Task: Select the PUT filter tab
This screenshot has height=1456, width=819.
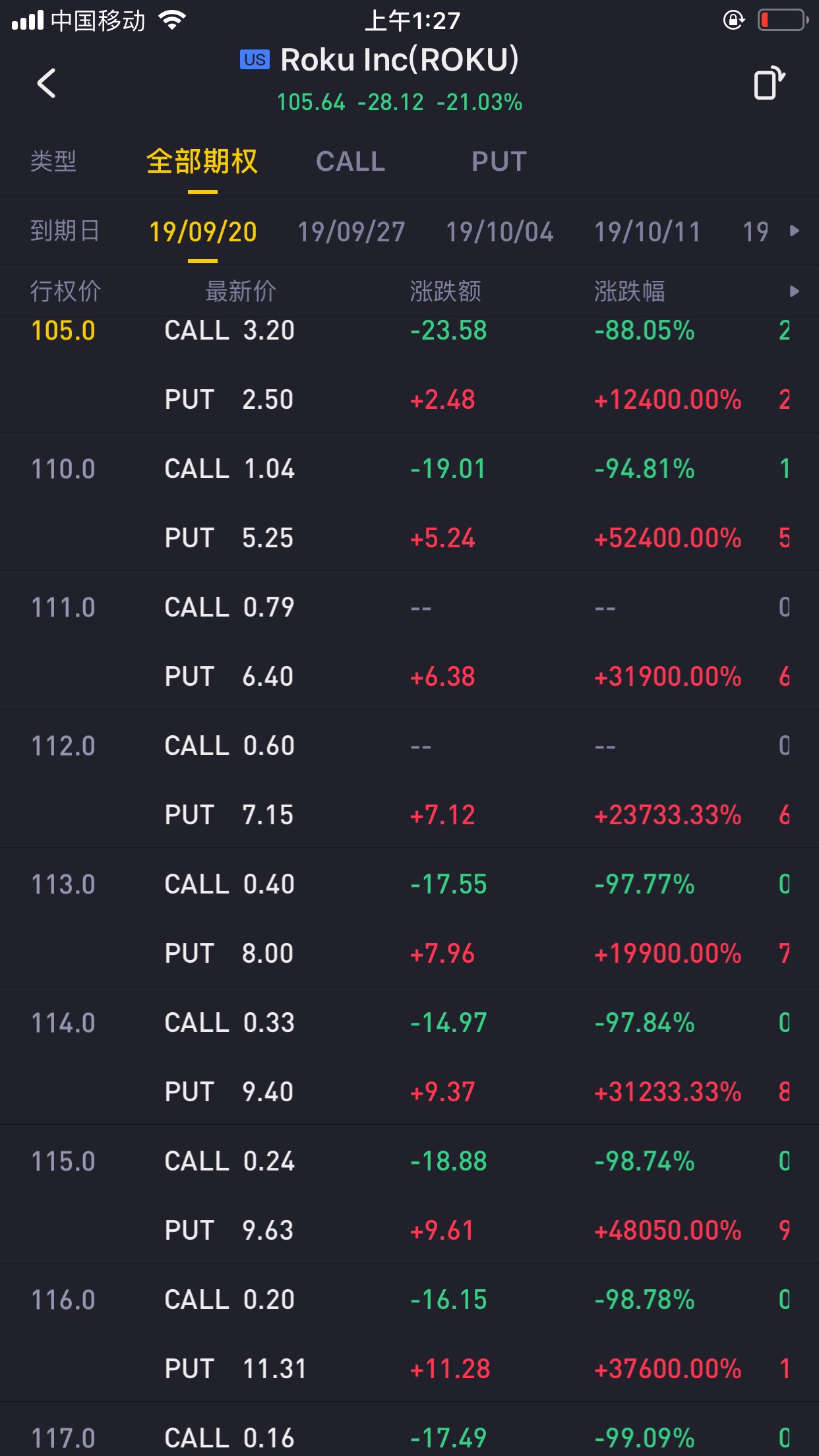Action: tap(499, 162)
